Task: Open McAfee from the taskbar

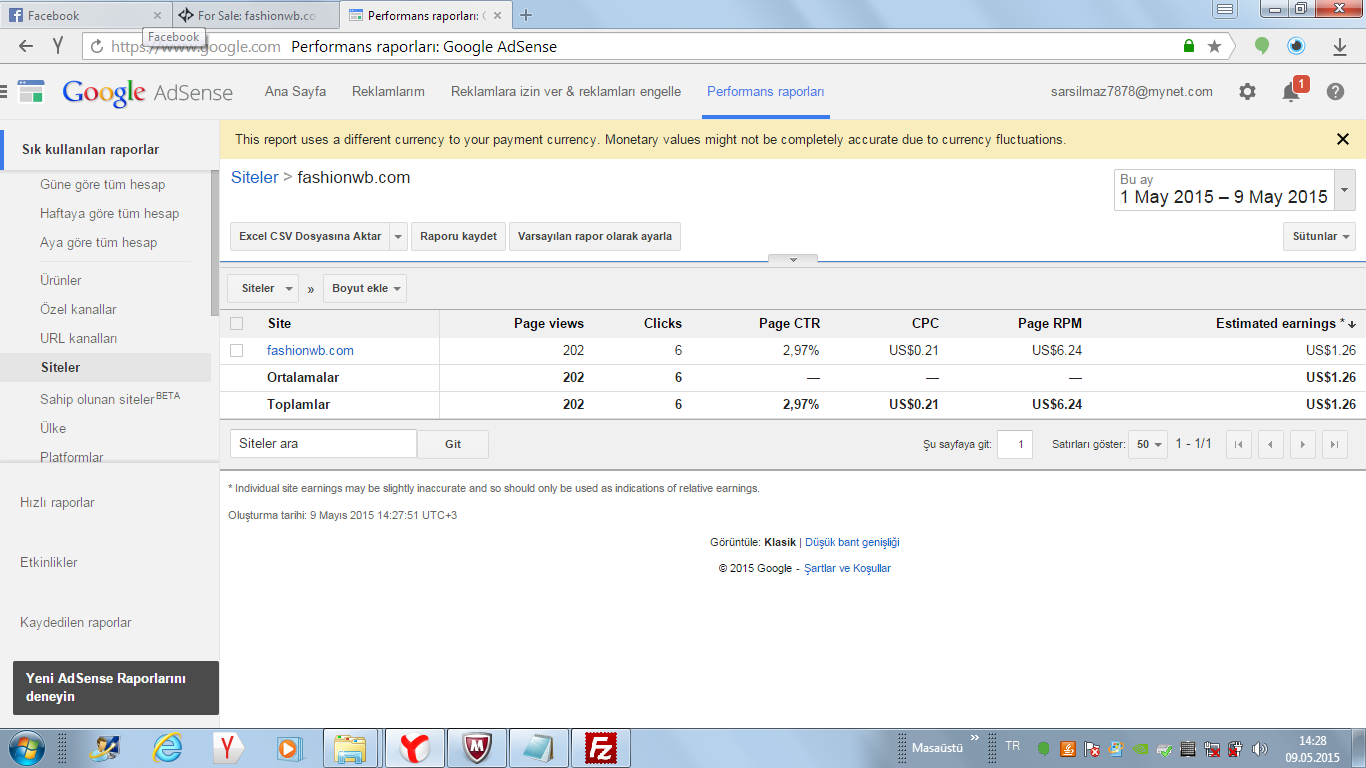Action: coord(477,748)
